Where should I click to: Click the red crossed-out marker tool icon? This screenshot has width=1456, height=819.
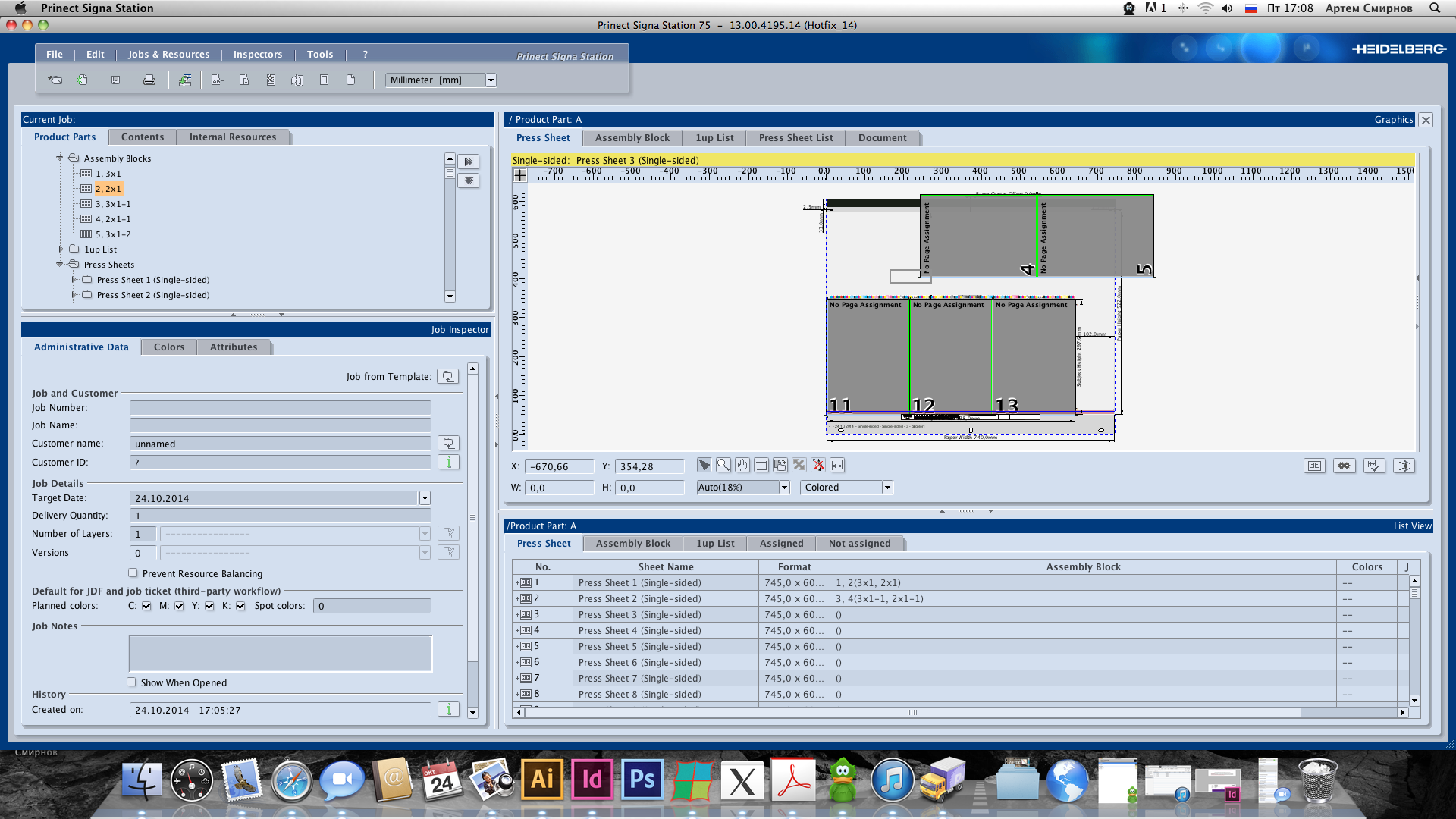818,465
